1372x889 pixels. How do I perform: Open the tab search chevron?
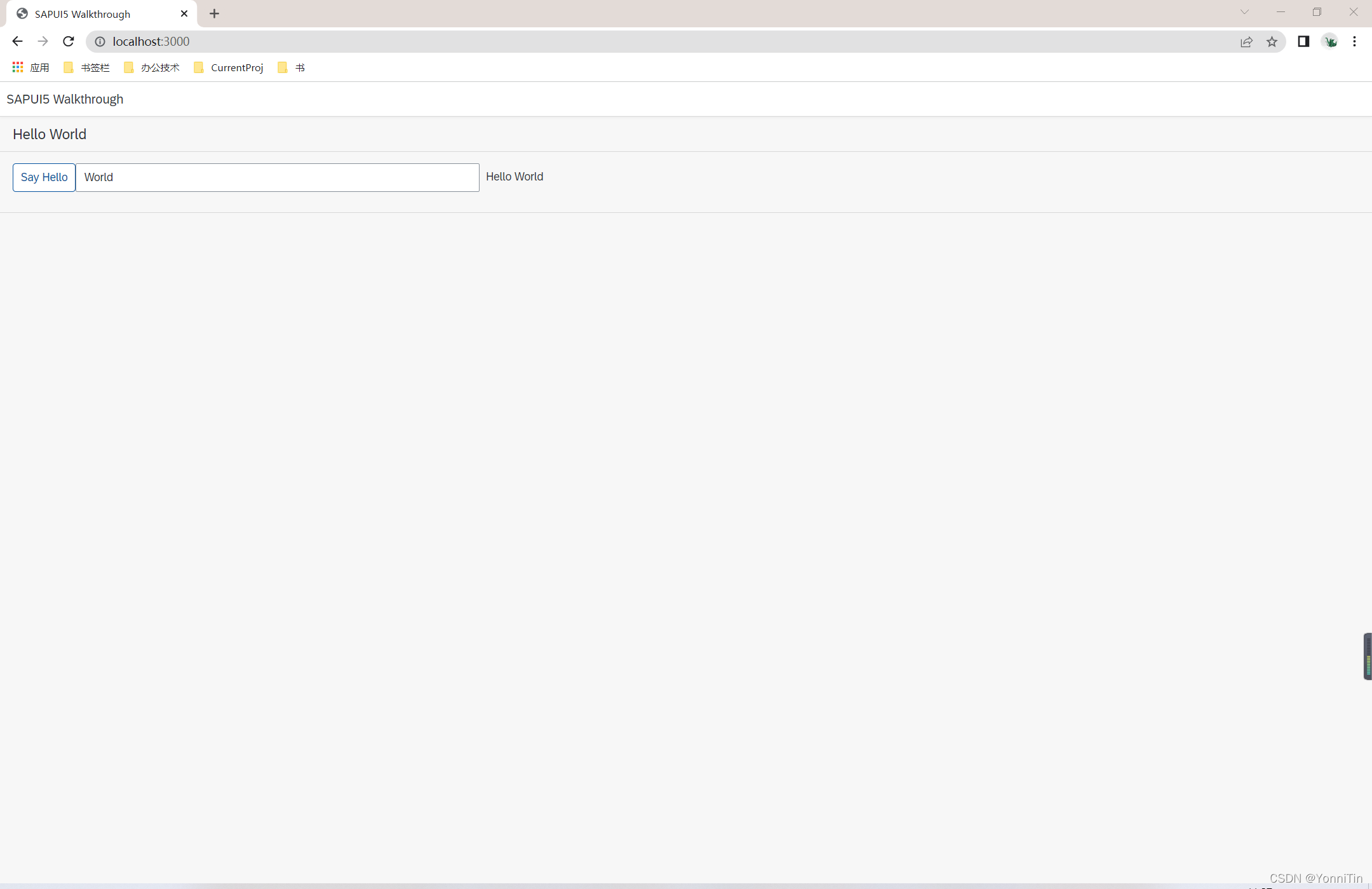[1244, 11]
